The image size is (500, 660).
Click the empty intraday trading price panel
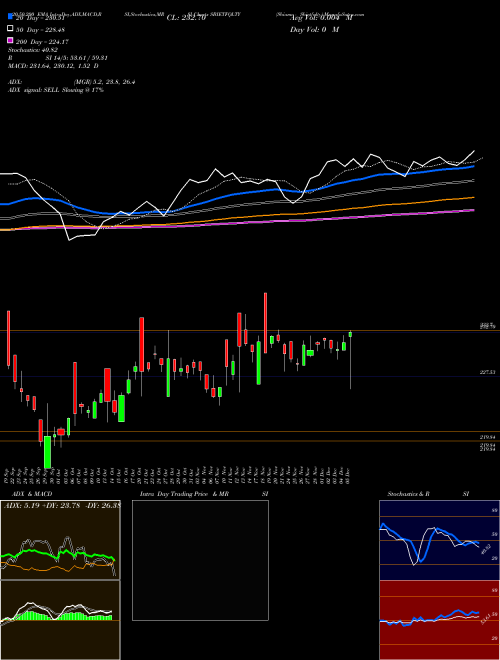pos(200,560)
